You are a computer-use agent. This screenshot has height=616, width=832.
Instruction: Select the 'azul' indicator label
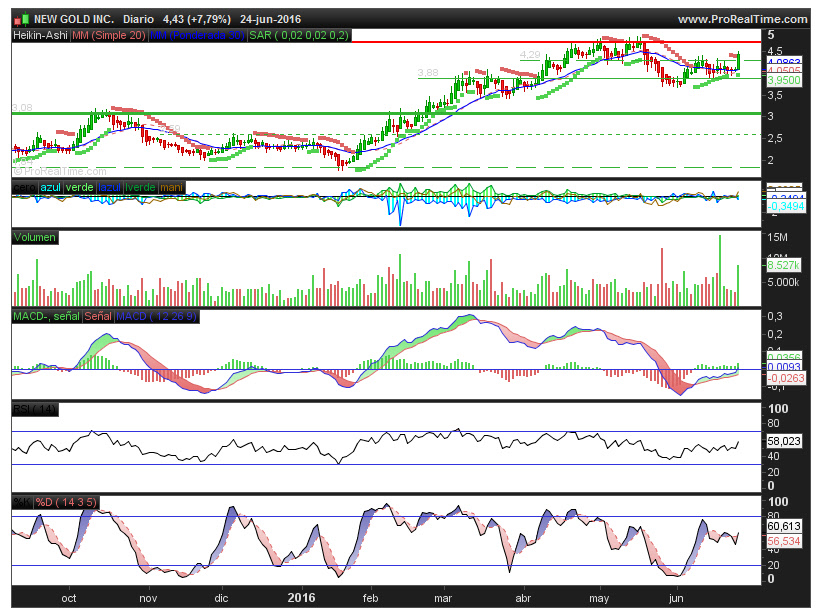click(51, 187)
